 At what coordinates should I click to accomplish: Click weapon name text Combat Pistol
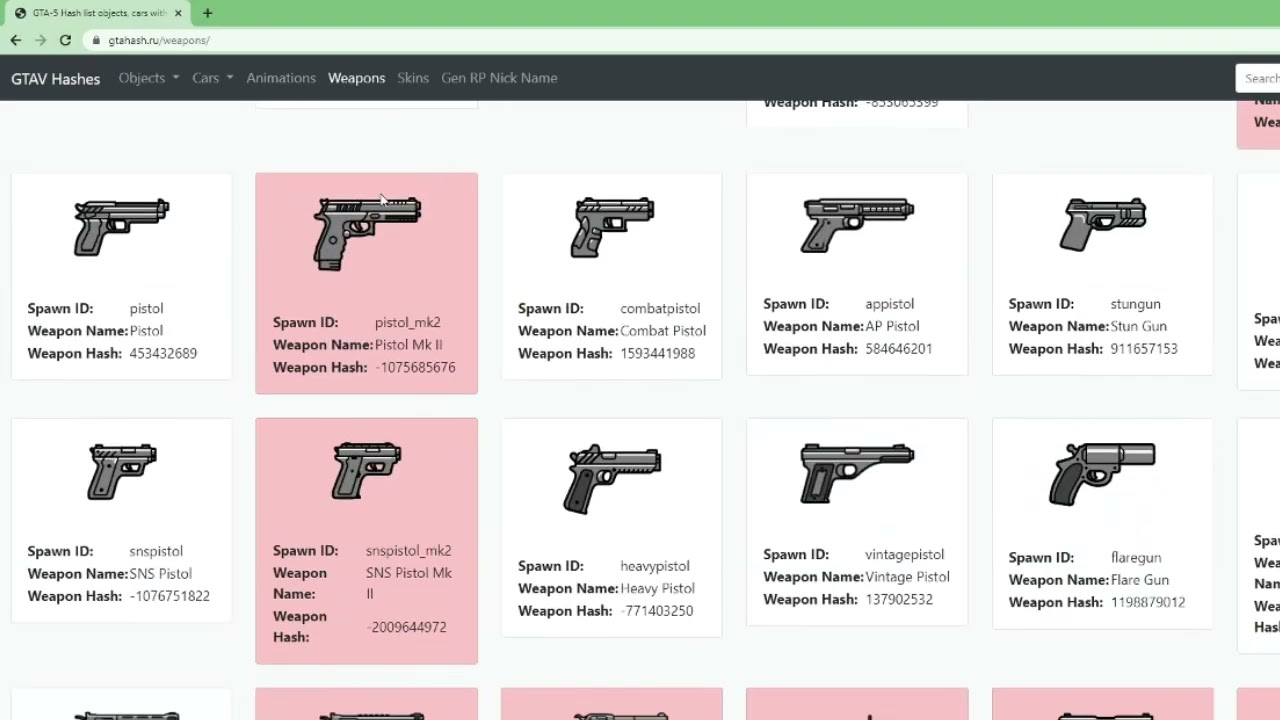click(x=663, y=331)
